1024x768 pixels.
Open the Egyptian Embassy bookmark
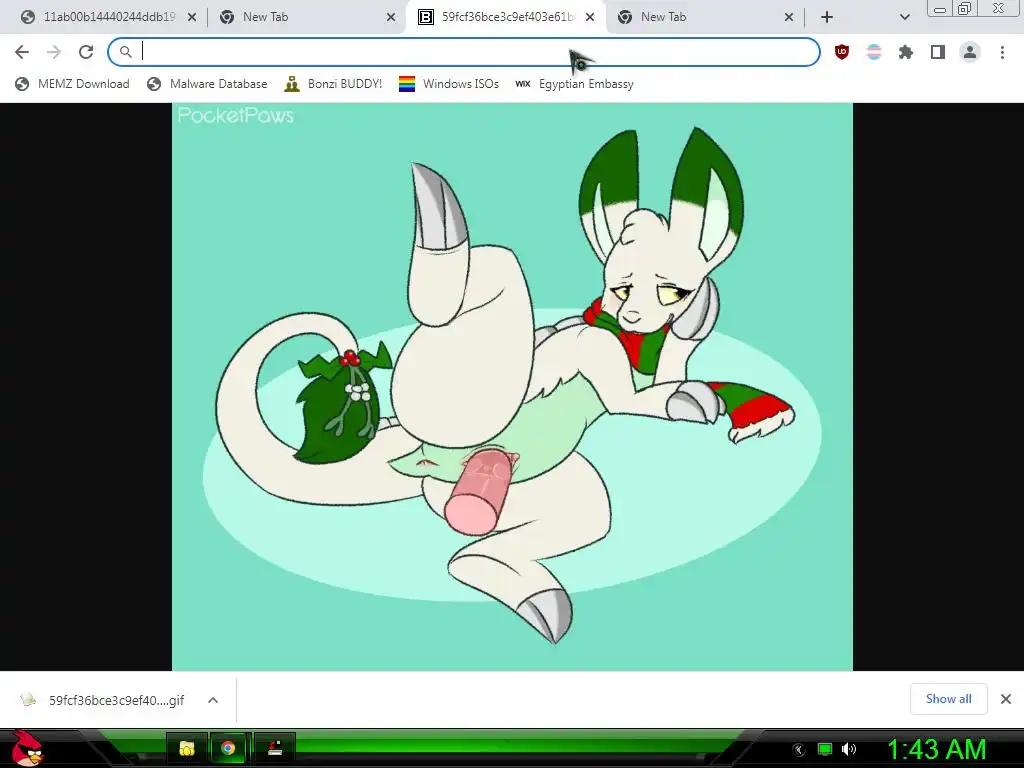pyautogui.click(x=574, y=84)
